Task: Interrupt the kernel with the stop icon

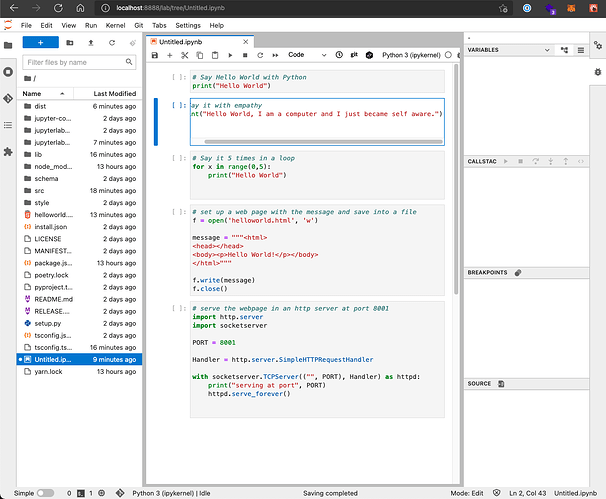Action: (x=245, y=55)
